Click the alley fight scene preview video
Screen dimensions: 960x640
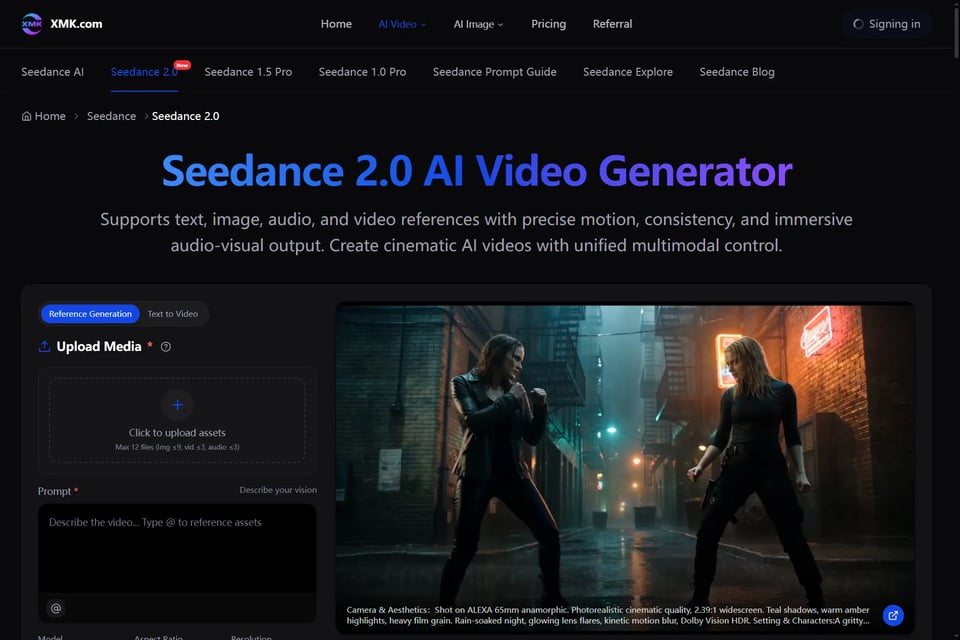point(625,469)
